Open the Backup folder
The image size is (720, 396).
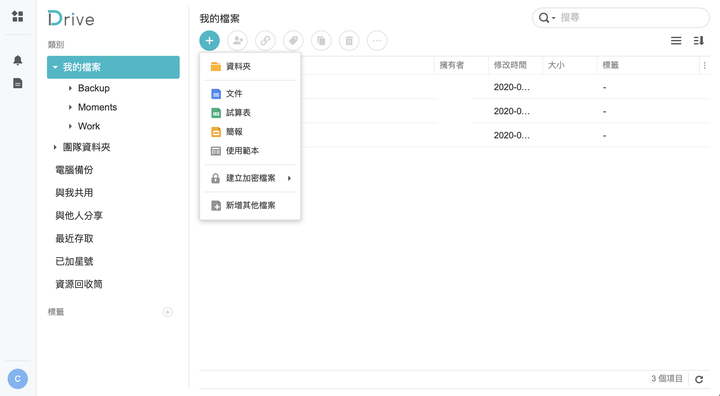point(94,88)
